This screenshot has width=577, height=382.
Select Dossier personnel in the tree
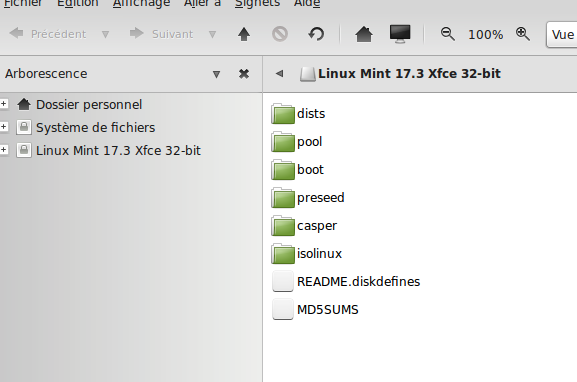pyautogui.click(x=89, y=105)
